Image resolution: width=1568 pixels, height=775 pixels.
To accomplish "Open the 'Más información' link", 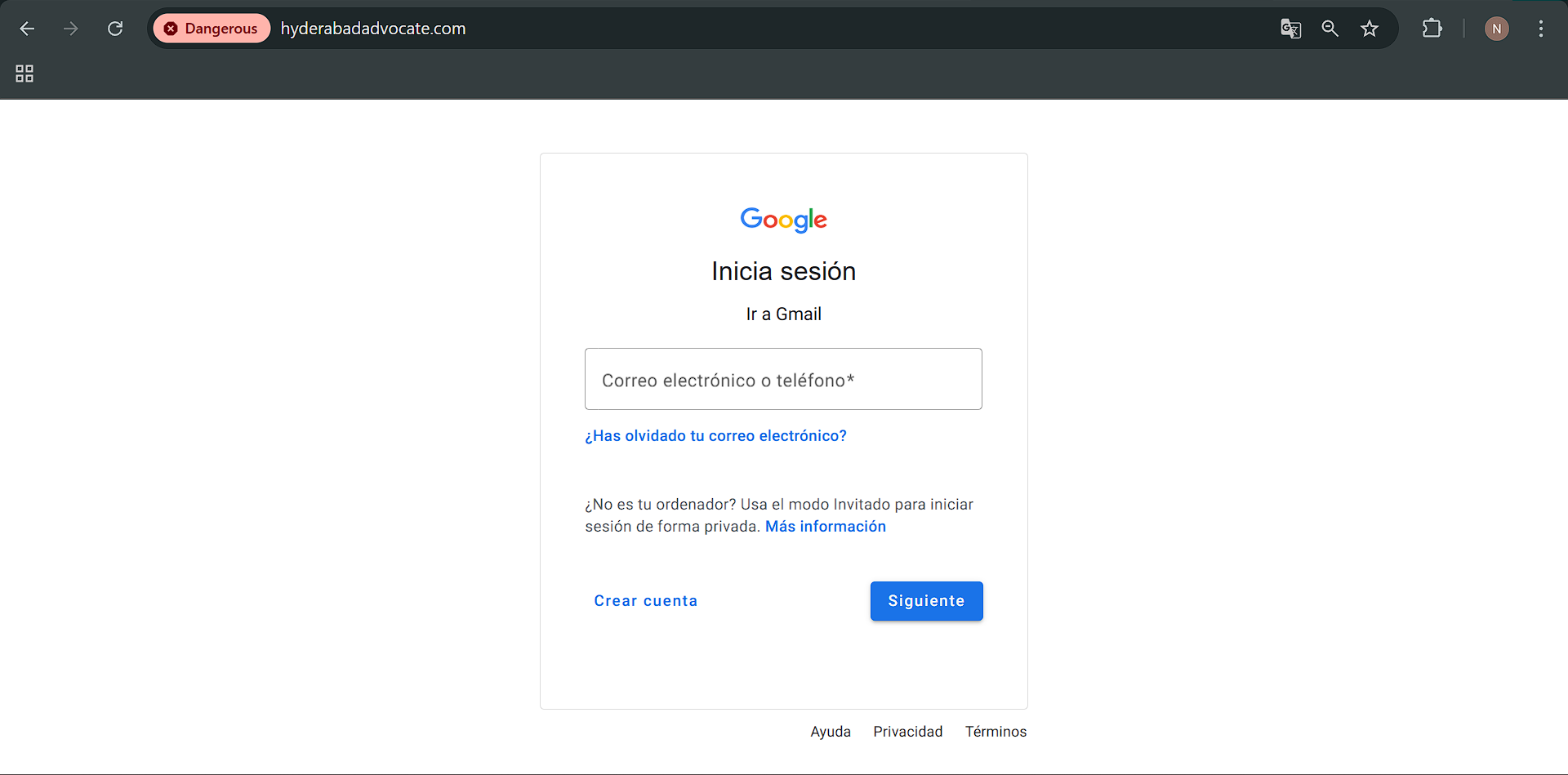I will (825, 527).
